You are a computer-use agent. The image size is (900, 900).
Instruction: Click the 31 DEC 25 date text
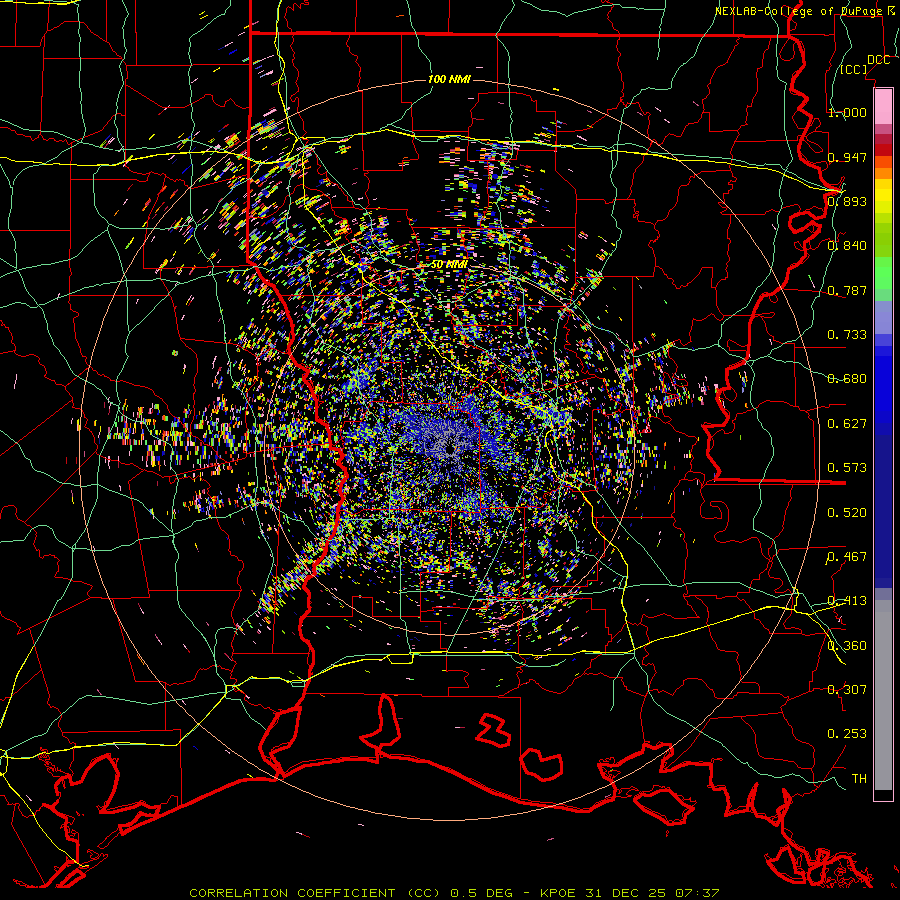[x=626, y=893]
